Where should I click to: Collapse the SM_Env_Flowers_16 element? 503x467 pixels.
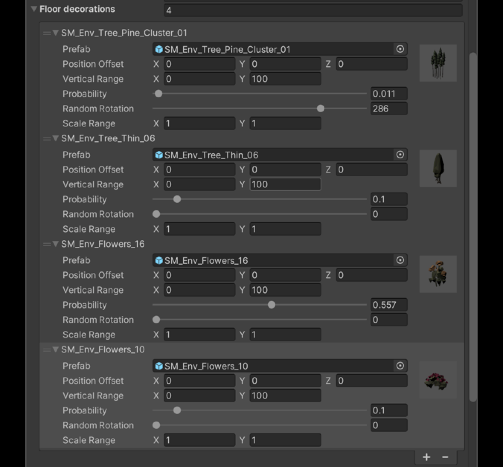[x=56, y=244]
